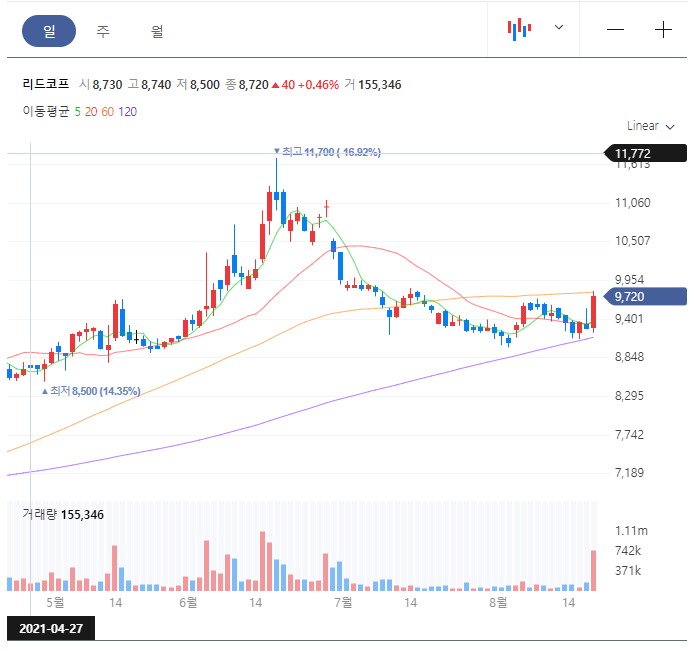Select the 일 (daily) chart tab
Screen dimensions: 694x651
point(49,31)
